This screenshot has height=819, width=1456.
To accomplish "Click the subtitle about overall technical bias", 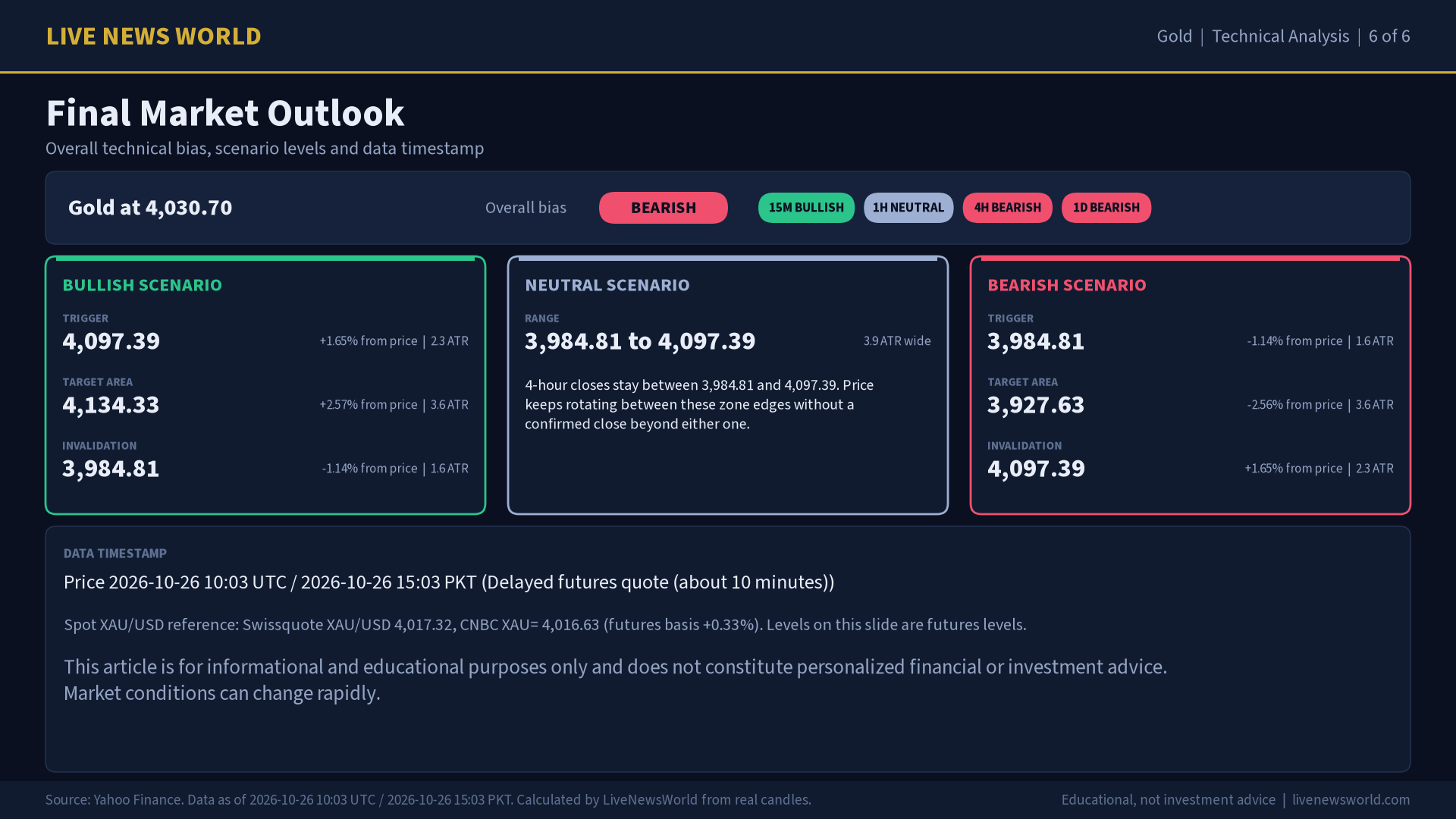I will pos(265,149).
